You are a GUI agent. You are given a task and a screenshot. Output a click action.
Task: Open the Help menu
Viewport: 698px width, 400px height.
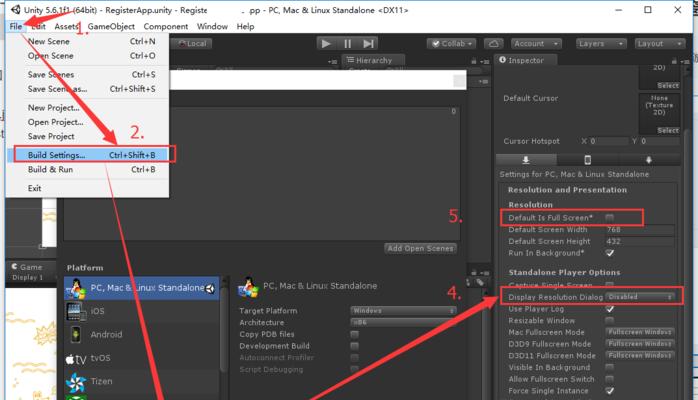[x=245, y=27]
